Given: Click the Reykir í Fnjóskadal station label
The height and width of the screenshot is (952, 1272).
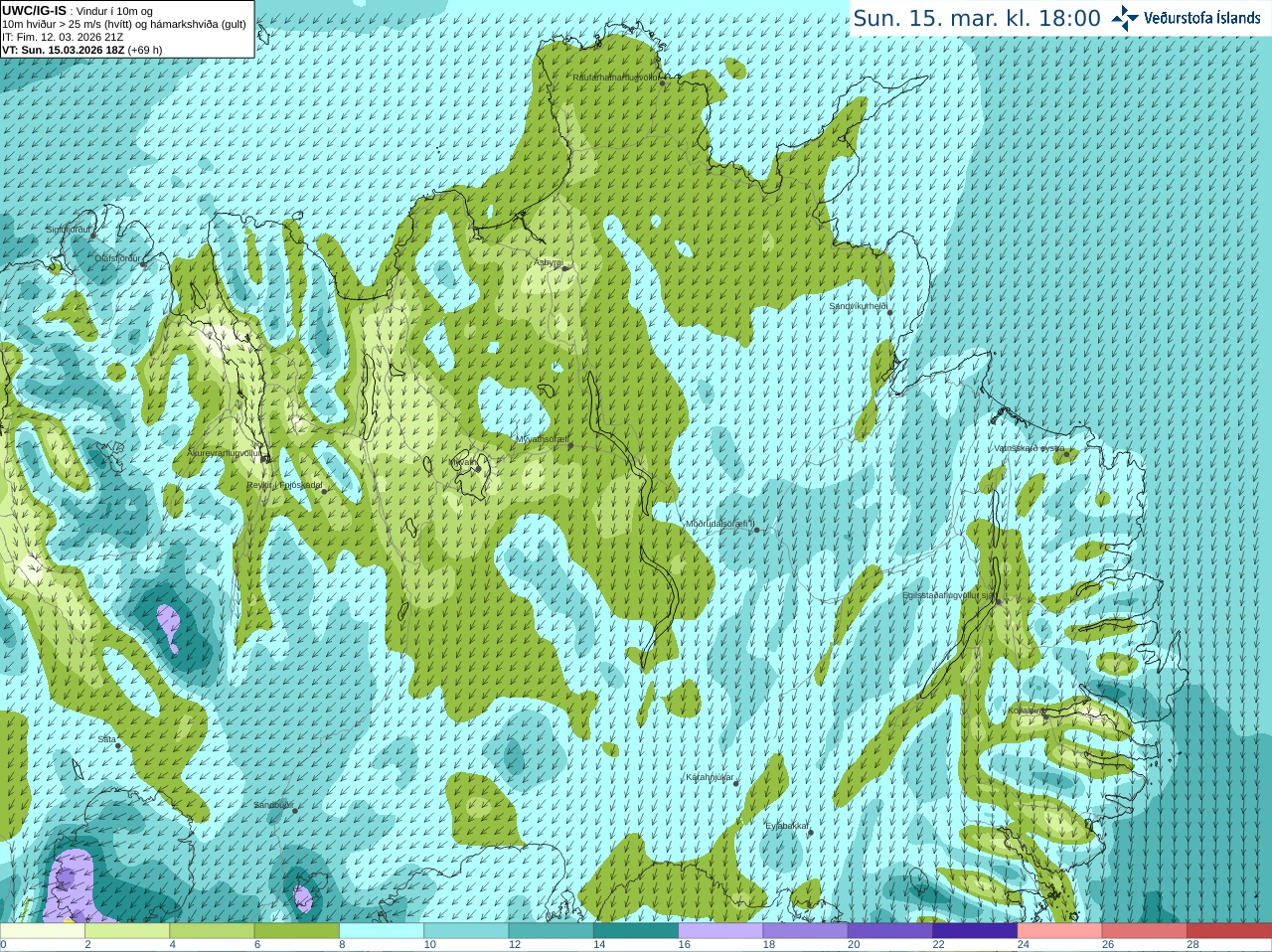Looking at the screenshot, I should coord(284,485).
